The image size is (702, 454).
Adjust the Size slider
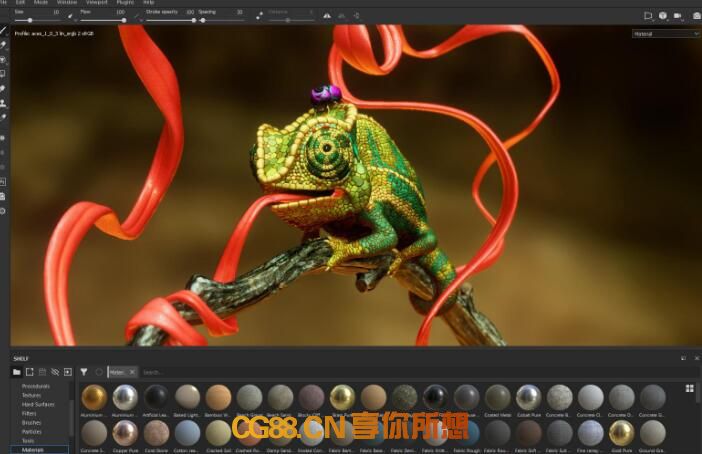click(x=30, y=20)
